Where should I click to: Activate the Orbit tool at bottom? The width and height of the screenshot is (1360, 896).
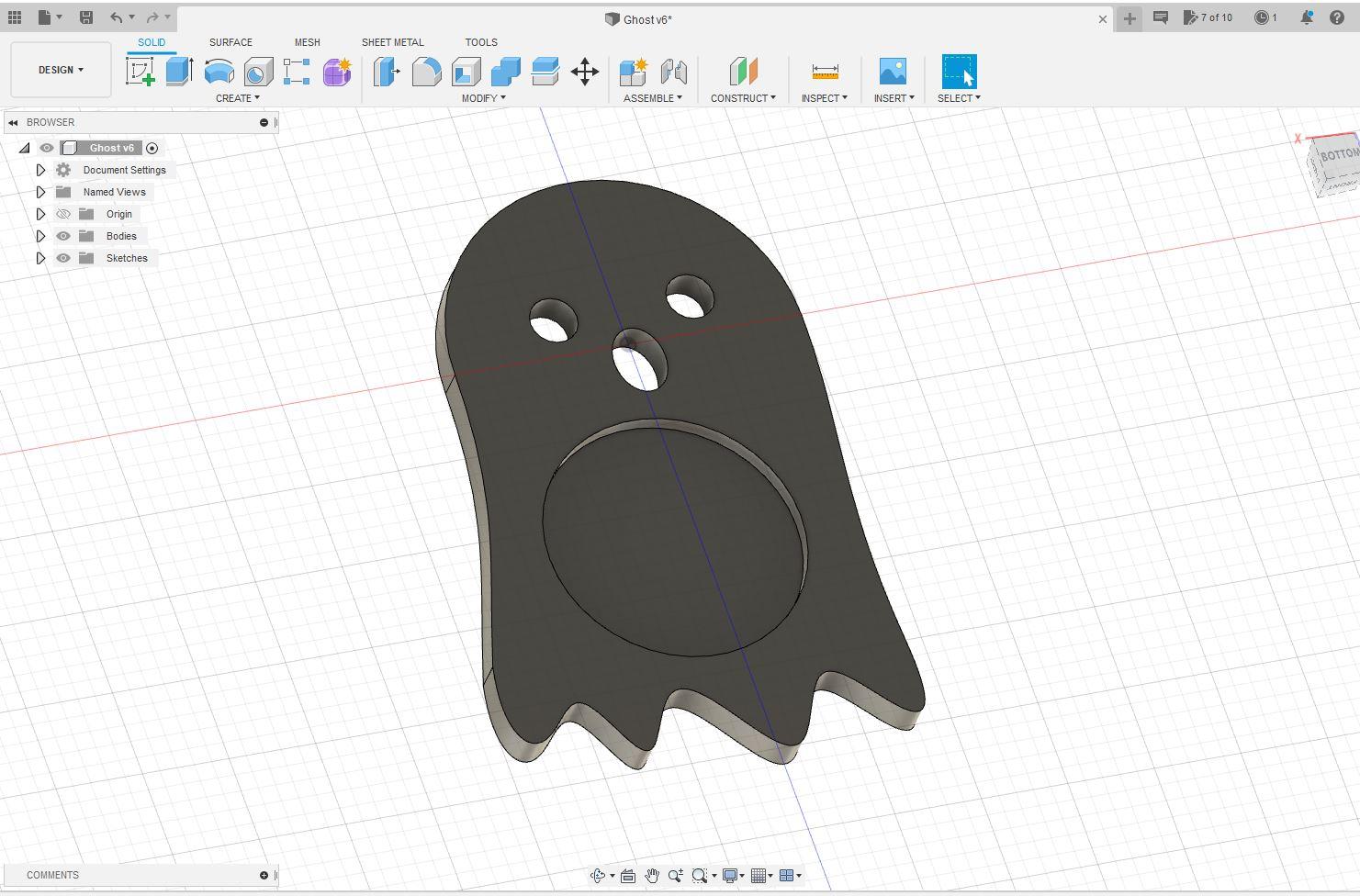pyautogui.click(x=600, y=875)
